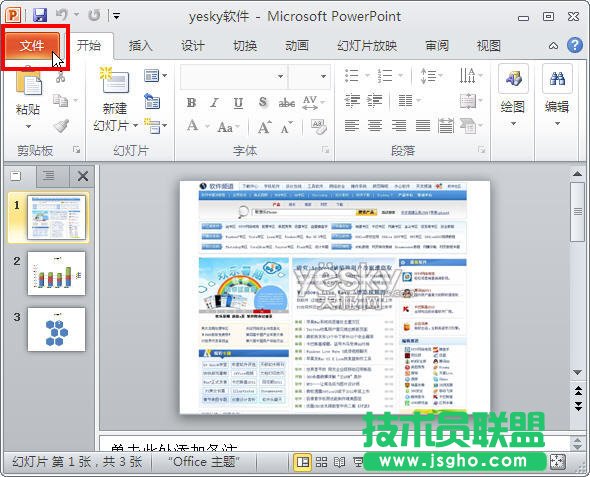Toggle text Shadow formatting
The height and width of the screenshot is (477, 590).
(x=263, y=102)
